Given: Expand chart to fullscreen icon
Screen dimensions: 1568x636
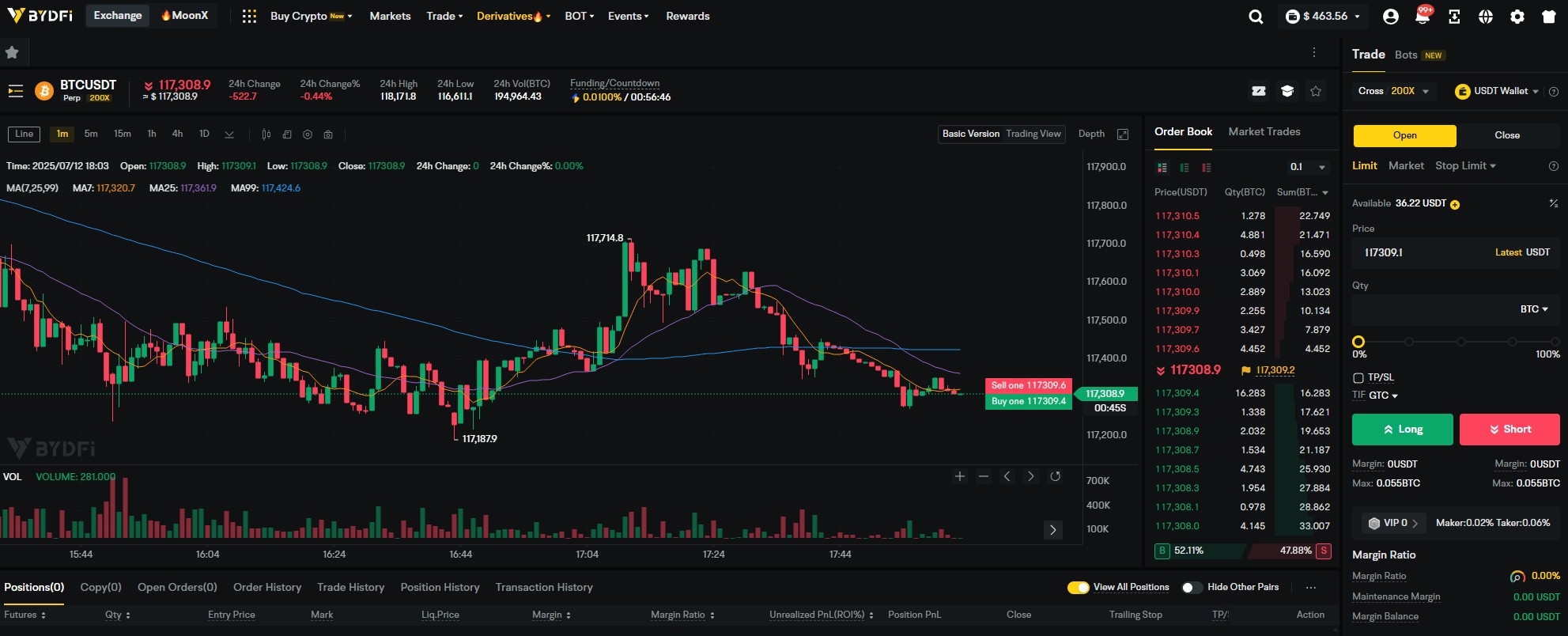Looking at the screenshot, I should coord(1123,134).
